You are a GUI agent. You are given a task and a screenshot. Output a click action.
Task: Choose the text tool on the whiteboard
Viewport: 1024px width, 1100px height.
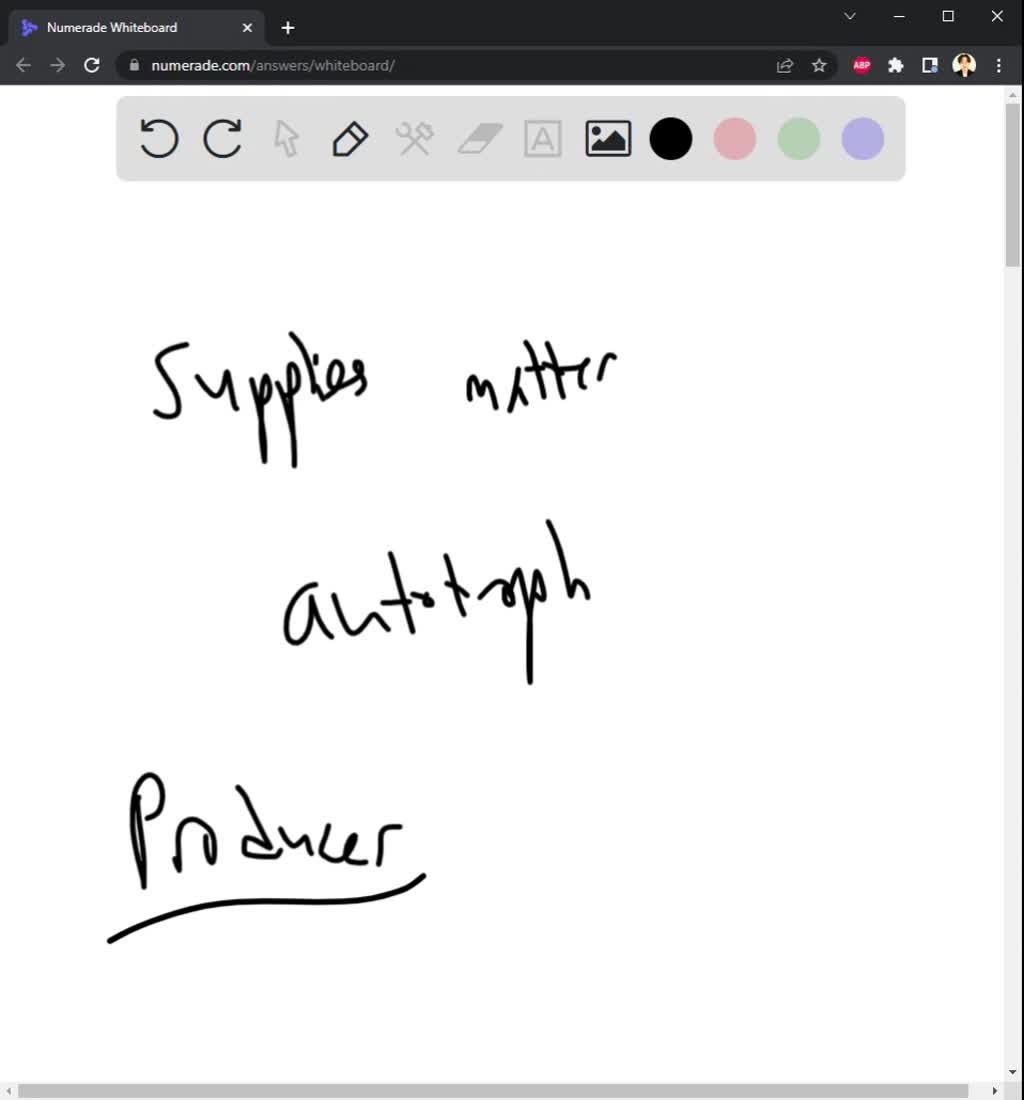coord(542,139)
